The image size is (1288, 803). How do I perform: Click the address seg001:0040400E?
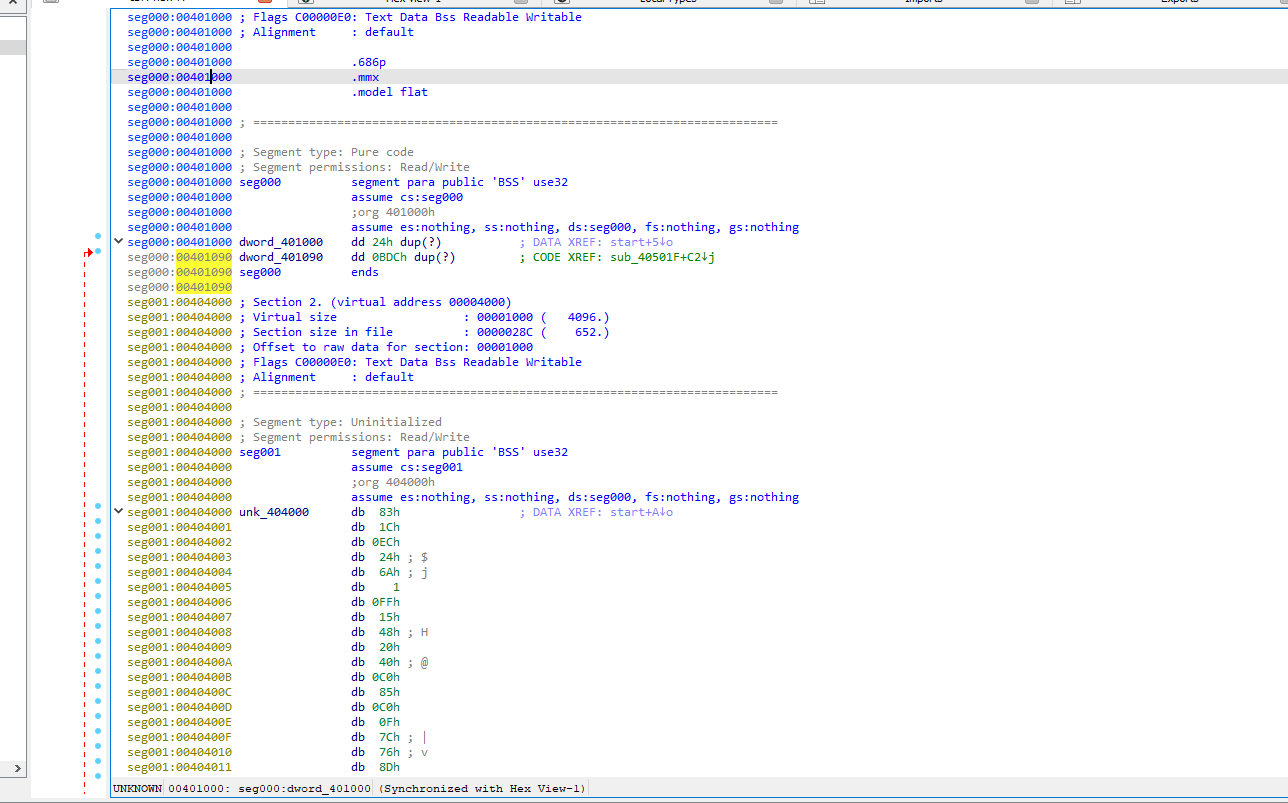pos(180,722)
